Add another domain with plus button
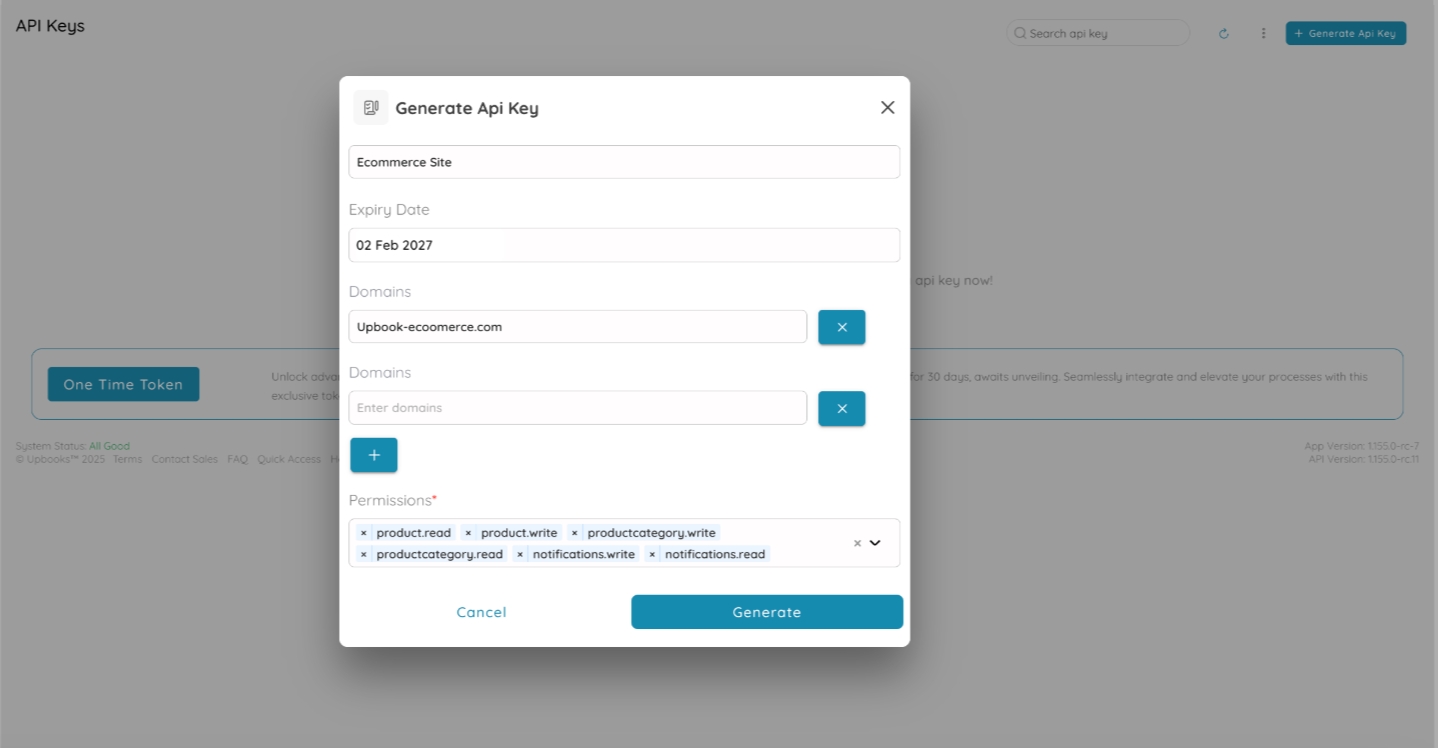Image resolution: width=1438 pixels, height=748 pixels. [373, 455]
